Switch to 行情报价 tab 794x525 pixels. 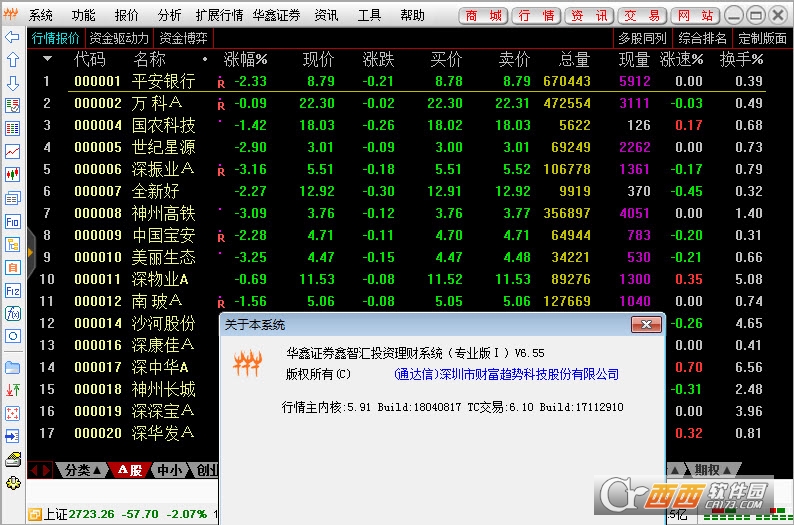click(55, 38)
